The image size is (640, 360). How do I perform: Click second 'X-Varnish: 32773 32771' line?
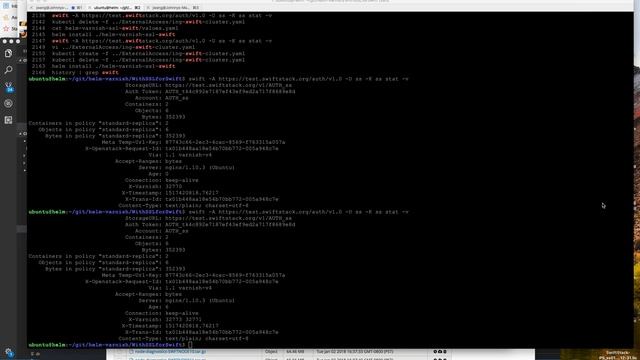point(165,320)
